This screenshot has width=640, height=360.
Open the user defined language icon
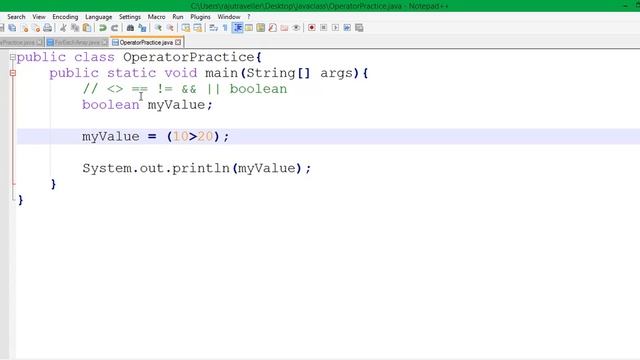(x=249, y=28)
